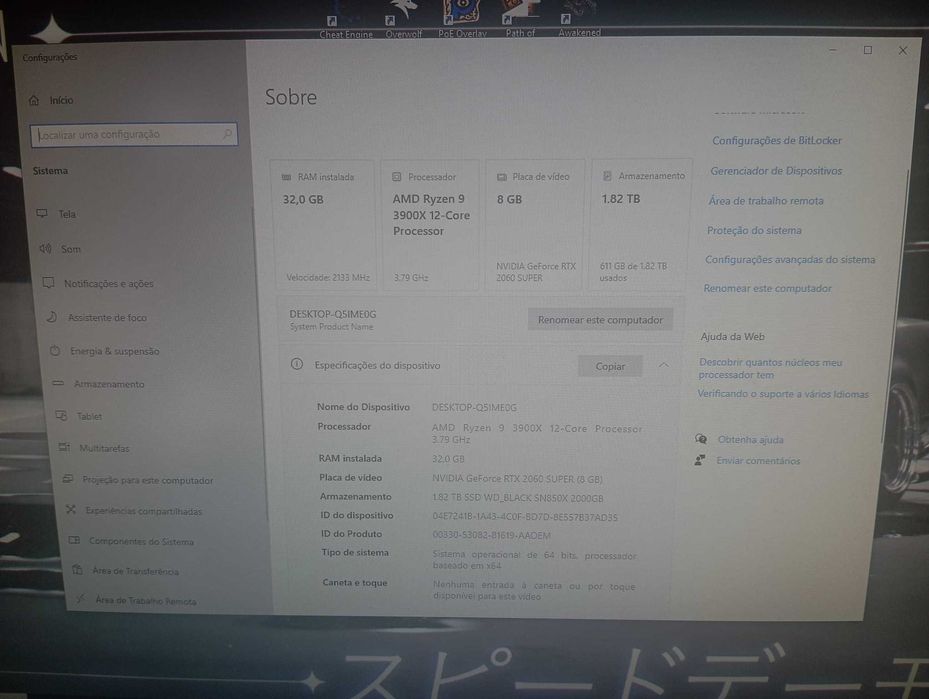
Task: Click the RAM instalada 32,0 GB card
Action: tap(325, 225)
